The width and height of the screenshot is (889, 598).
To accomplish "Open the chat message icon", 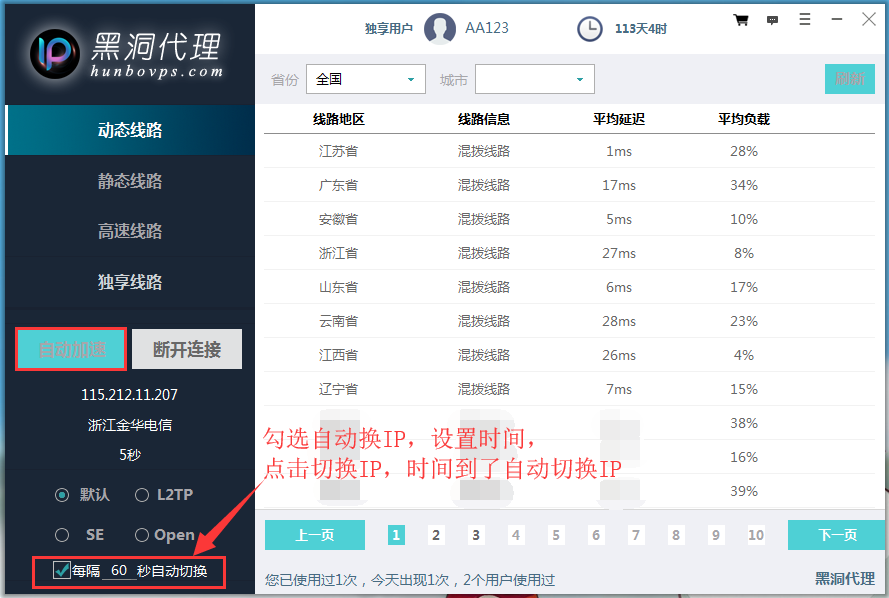I will [x=772, y=20].
